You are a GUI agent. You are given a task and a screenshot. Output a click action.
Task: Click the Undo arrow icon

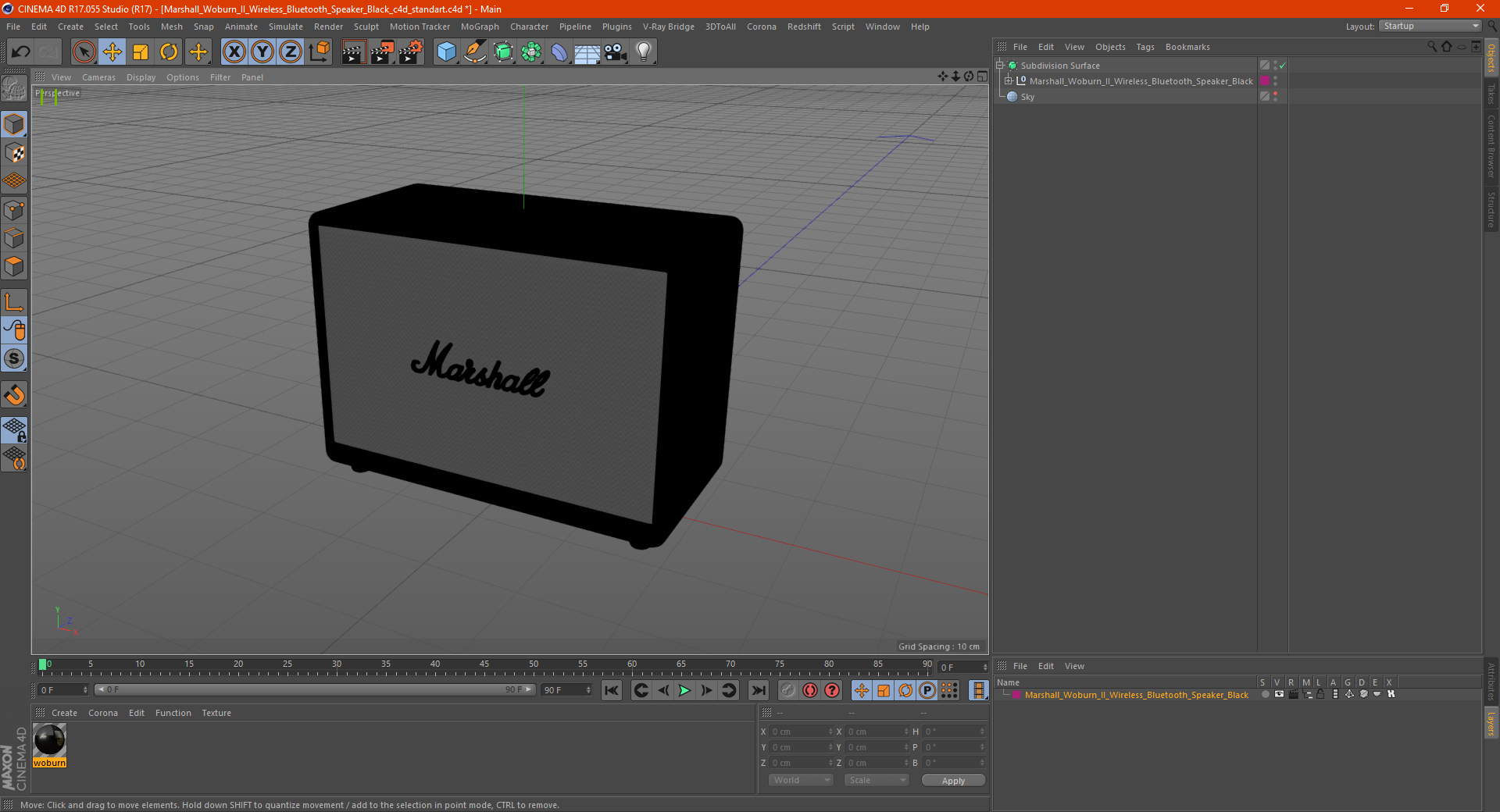[21, 52]
